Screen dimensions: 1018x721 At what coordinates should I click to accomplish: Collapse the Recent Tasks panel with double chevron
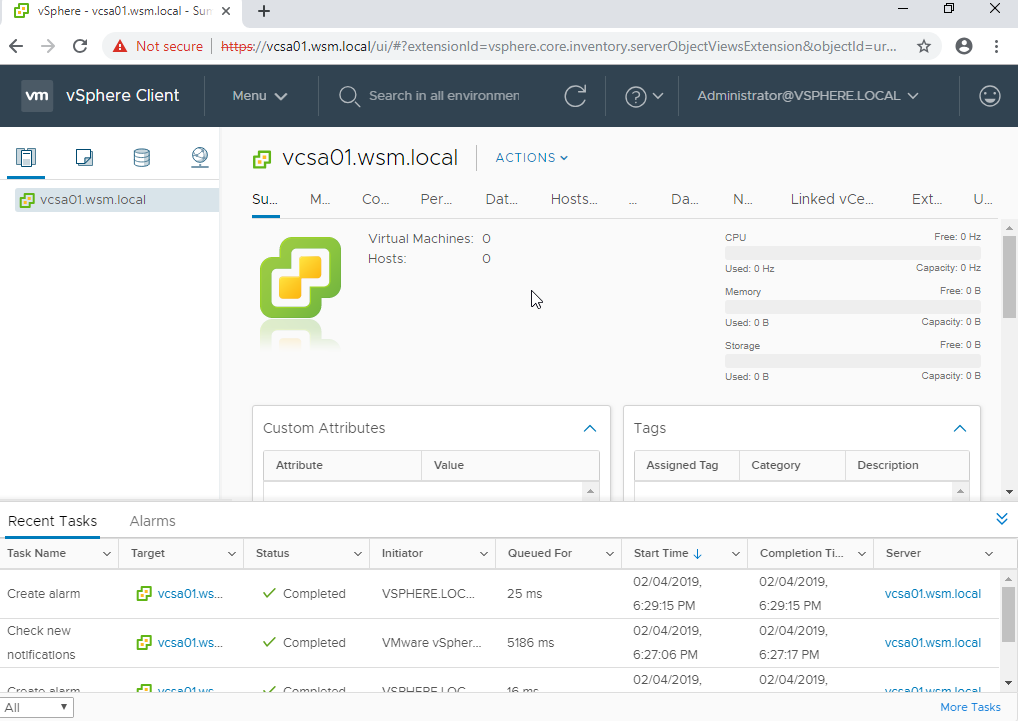1002,519
